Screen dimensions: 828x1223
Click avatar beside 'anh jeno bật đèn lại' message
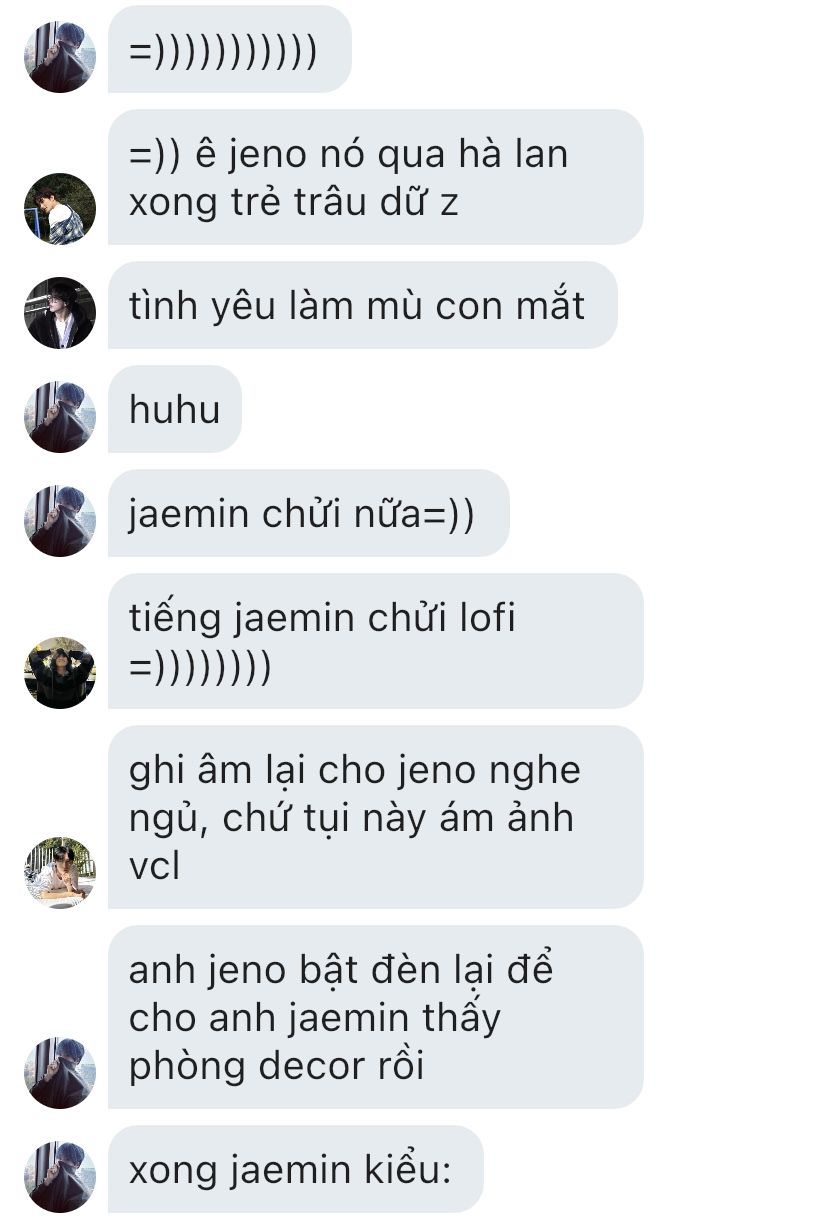click(x=60, y=1073)
